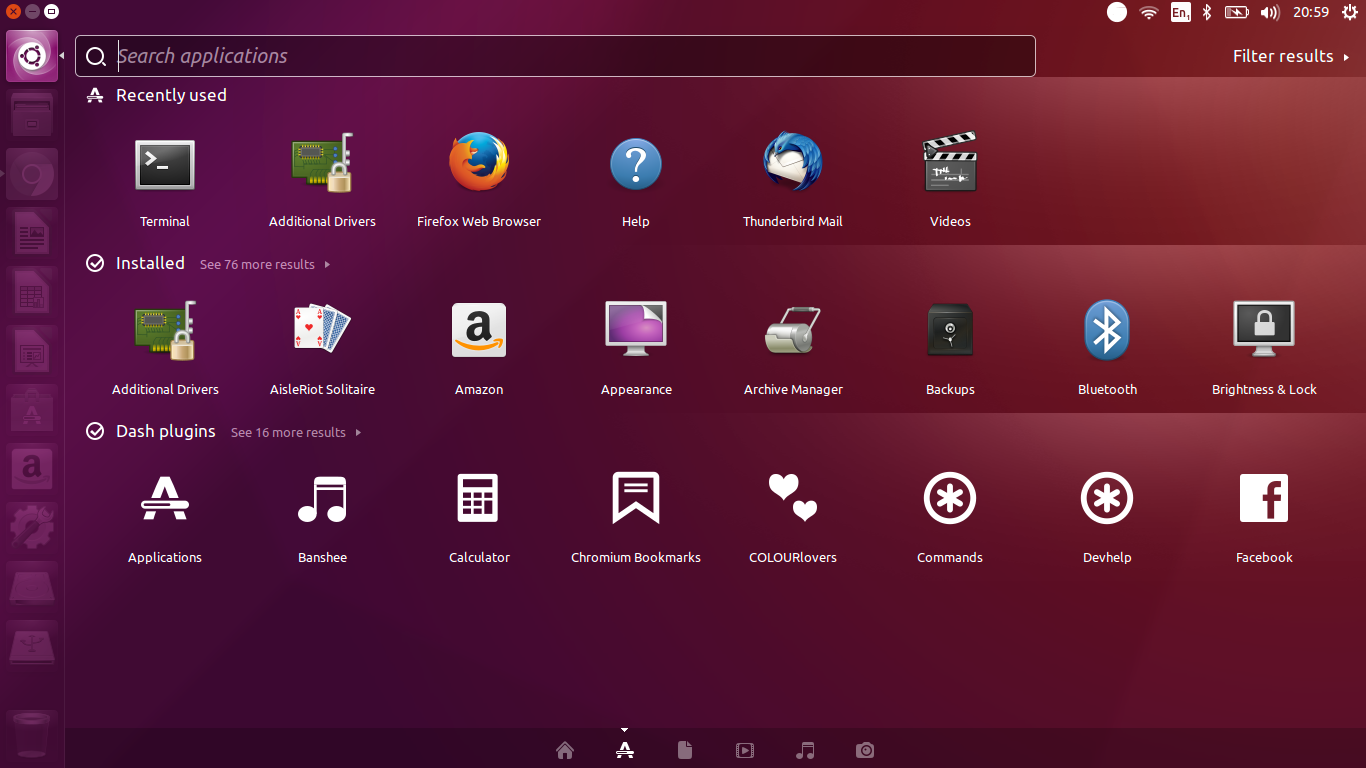Image resolution: width=1366 pixels, height=768 pixels.
Task: Switch to the Files lens
Action: tap(685, 750)
